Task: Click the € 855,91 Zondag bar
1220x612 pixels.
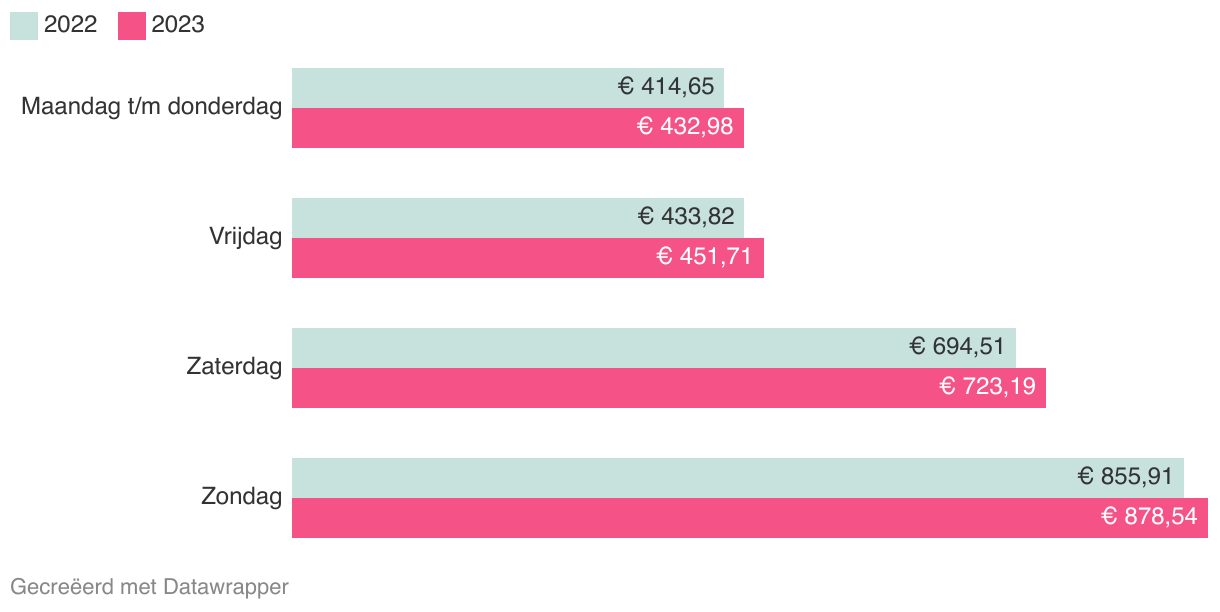Action: 738,478
